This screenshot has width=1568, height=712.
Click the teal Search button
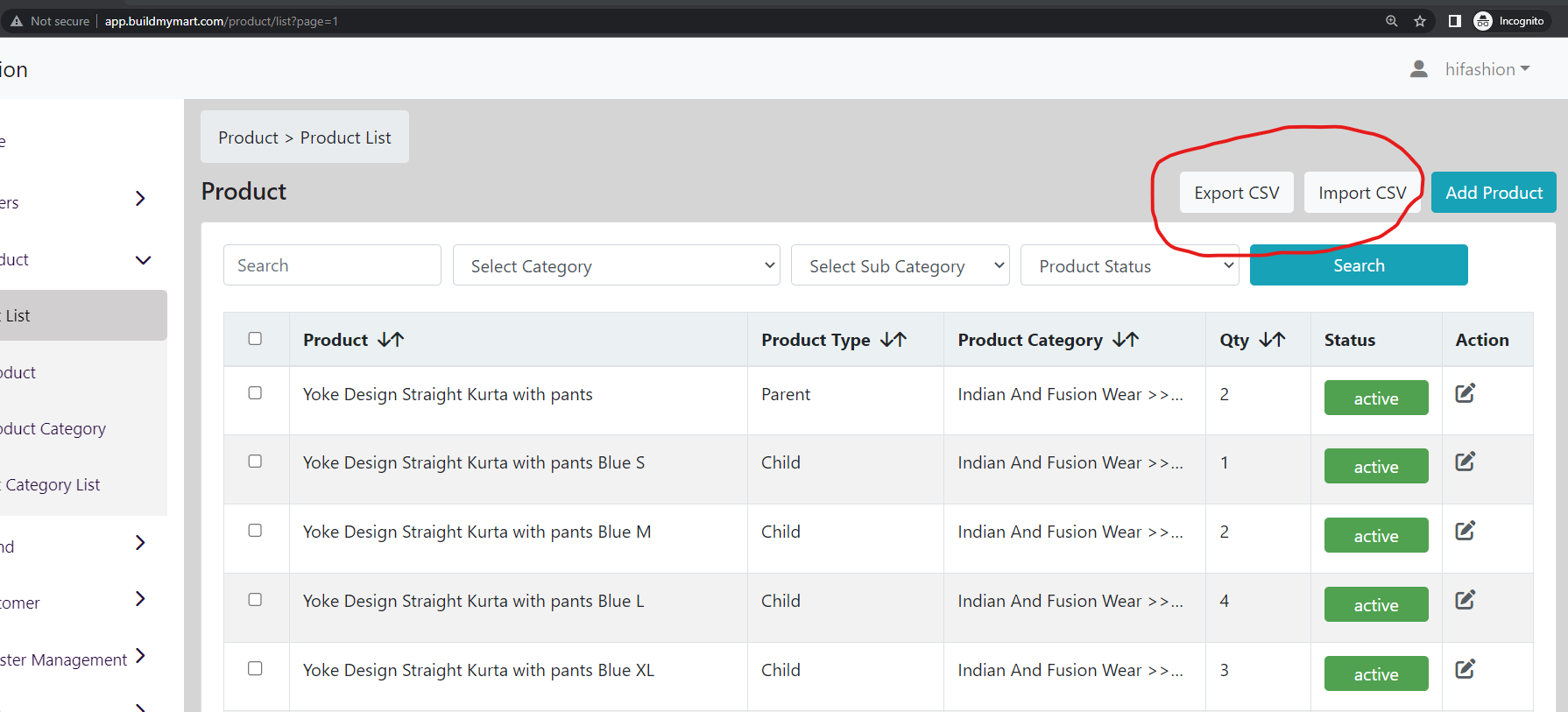(x=1359, y=265)
